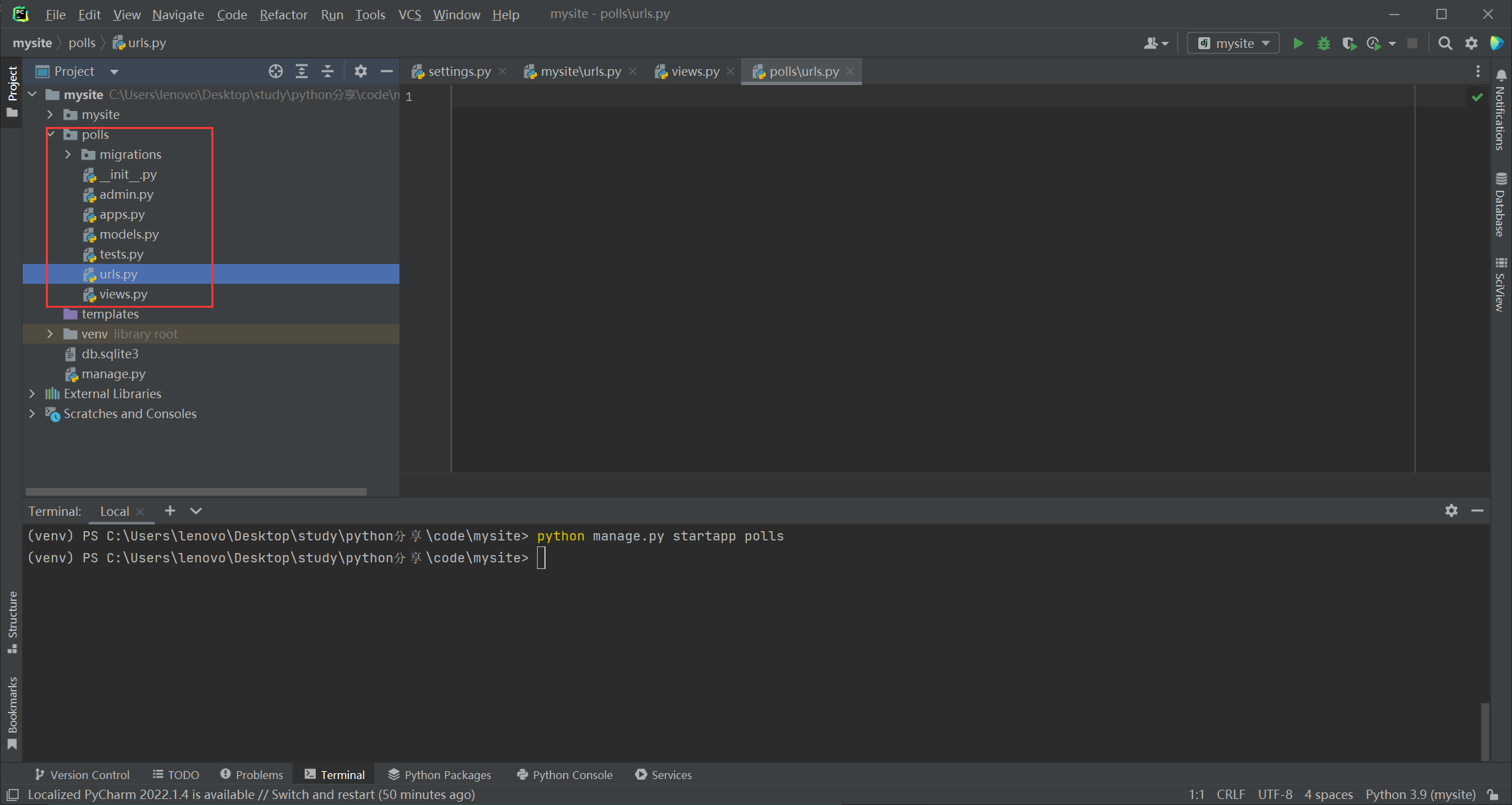Viewport: 1512px width, 805px height.
Task: Open IDE settings gear in top toolbar
Action: tap(1471, 43)
